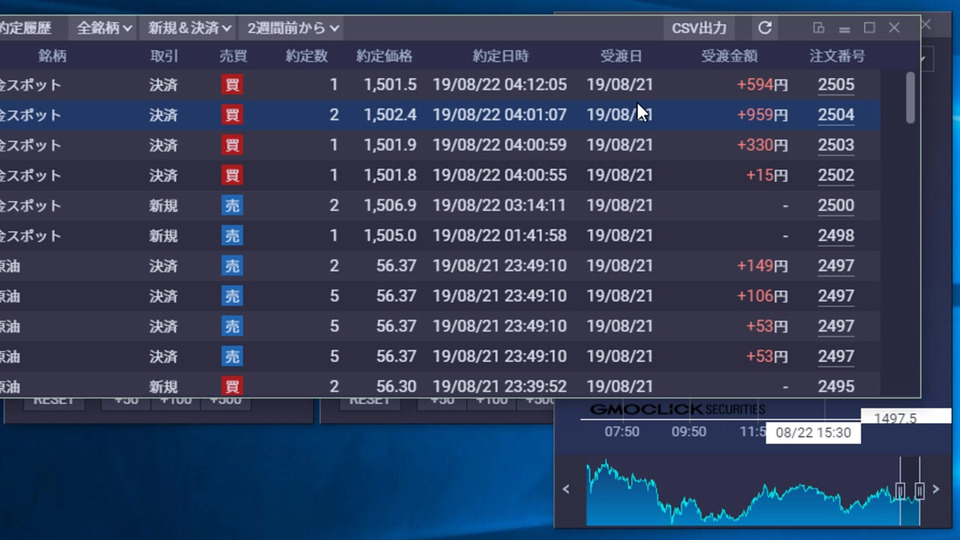Select the +15円 settlement amount

(767, 175)
